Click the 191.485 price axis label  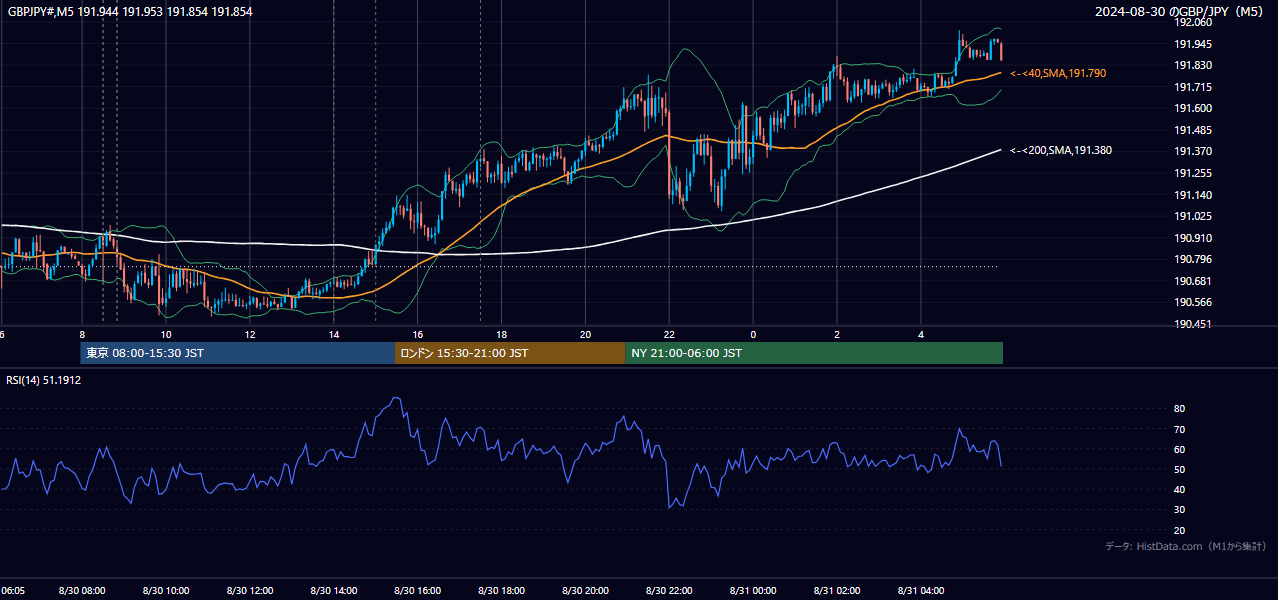[x=1193, y=130]
